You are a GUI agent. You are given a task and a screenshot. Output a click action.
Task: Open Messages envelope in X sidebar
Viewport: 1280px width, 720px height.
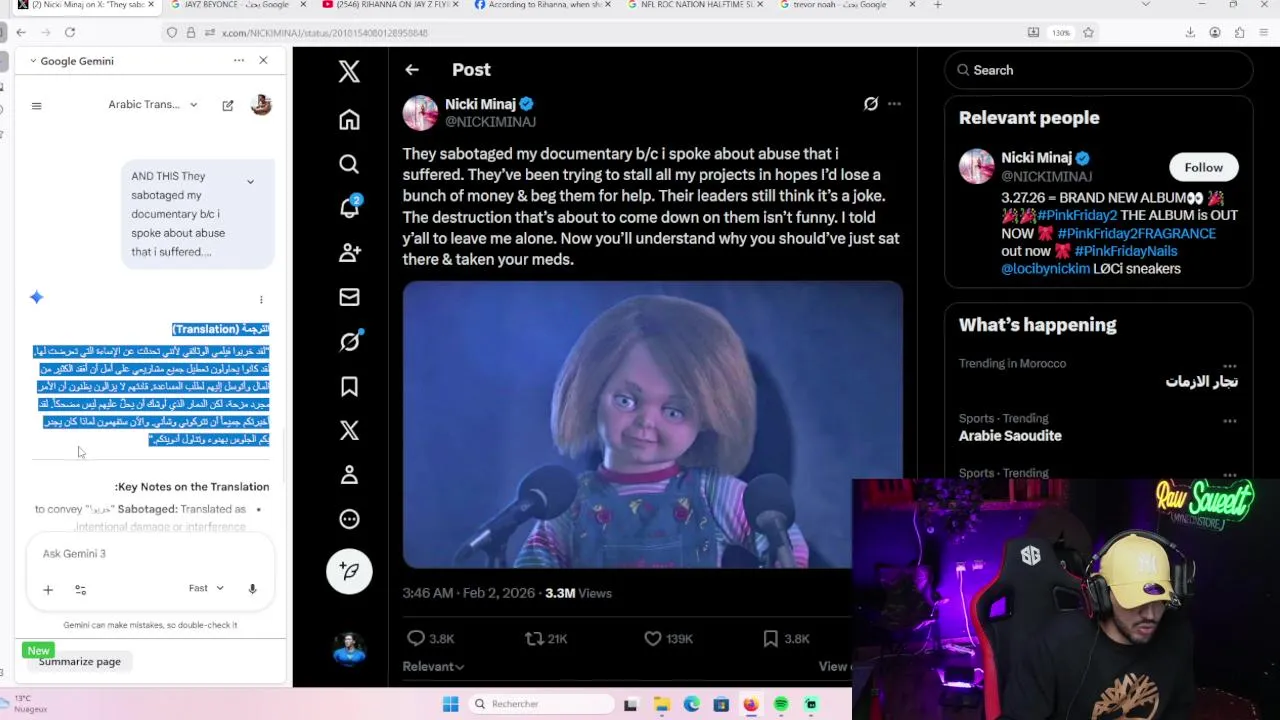pyautogui.click(x=349, y=297)
